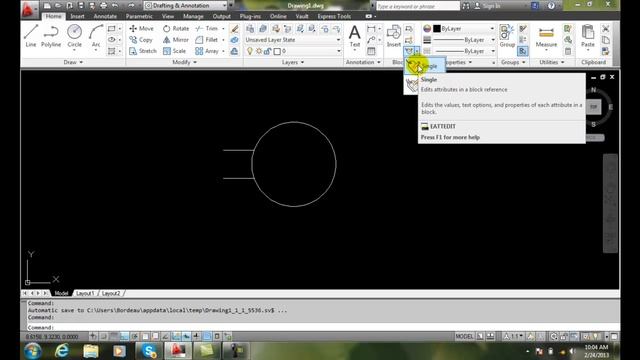Toggle layer freeze sun icon

259,51
